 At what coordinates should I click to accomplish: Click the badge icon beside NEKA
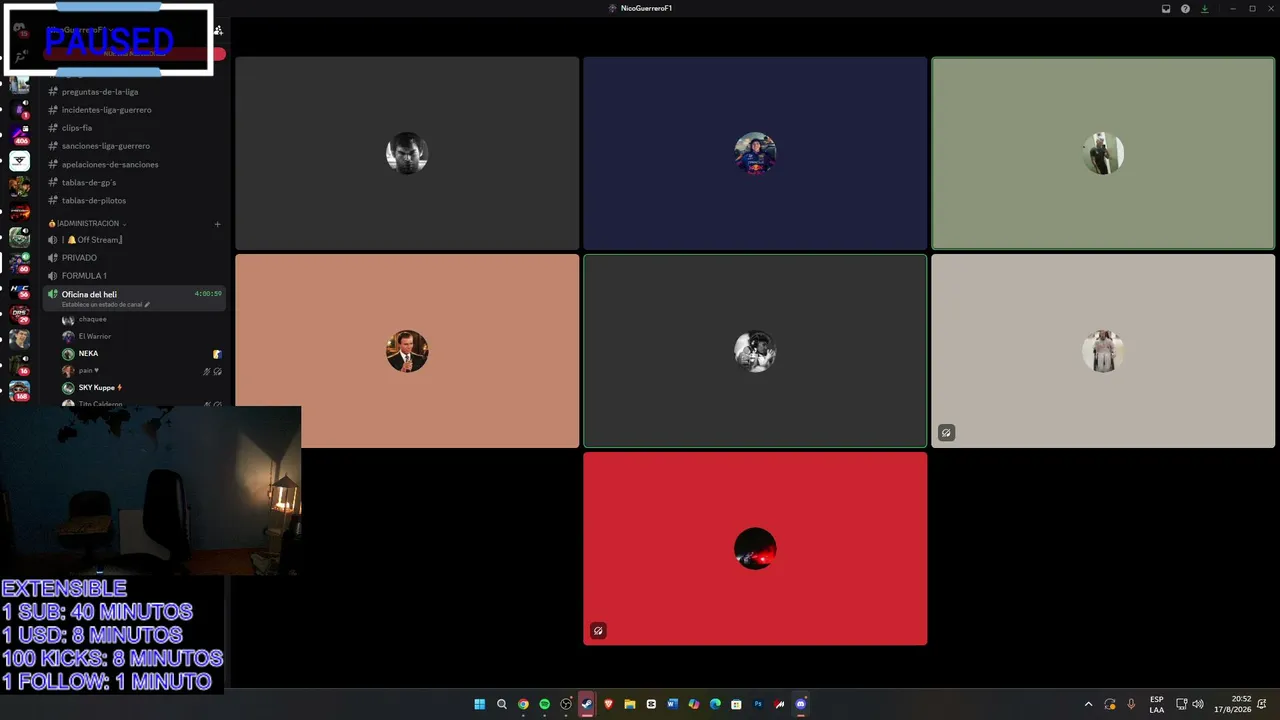pos(217,354)
